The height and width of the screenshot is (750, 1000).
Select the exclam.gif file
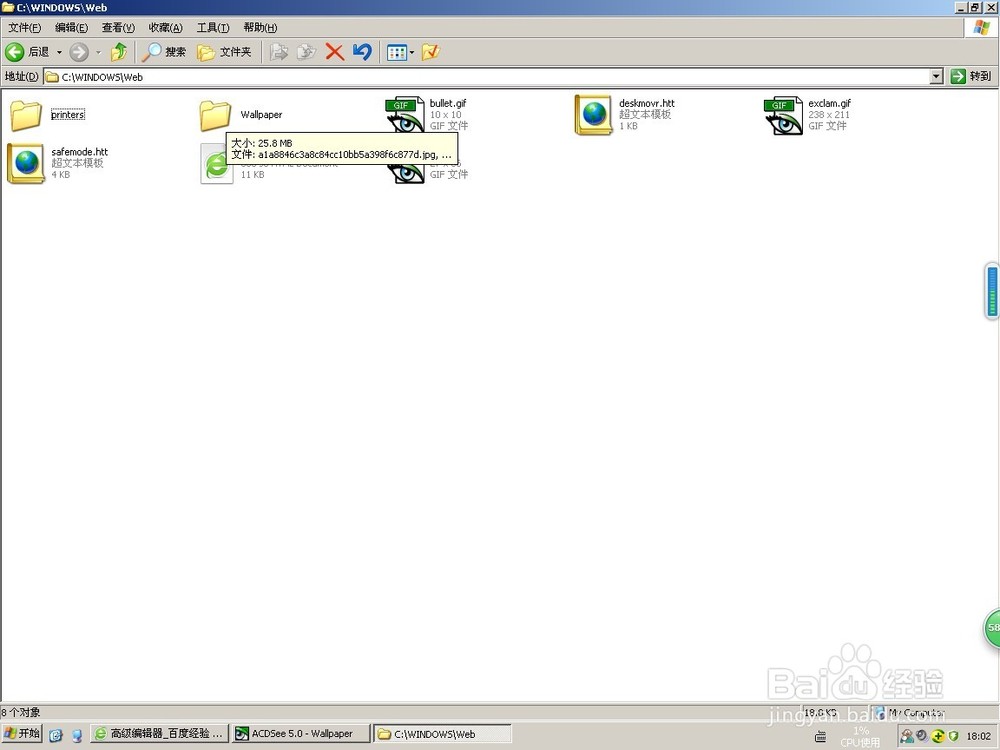coord(807,115)
